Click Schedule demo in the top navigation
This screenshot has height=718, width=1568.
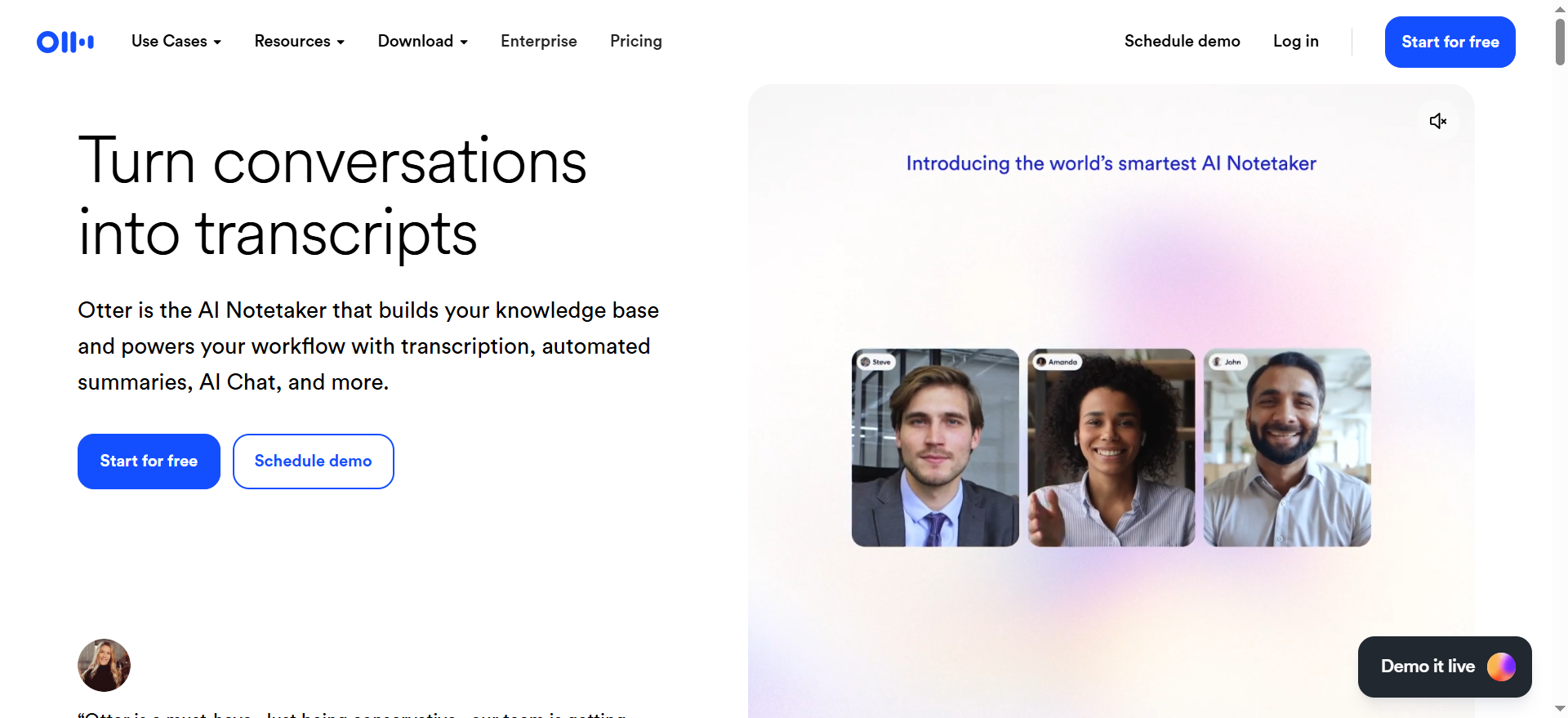coord(1182,41)
